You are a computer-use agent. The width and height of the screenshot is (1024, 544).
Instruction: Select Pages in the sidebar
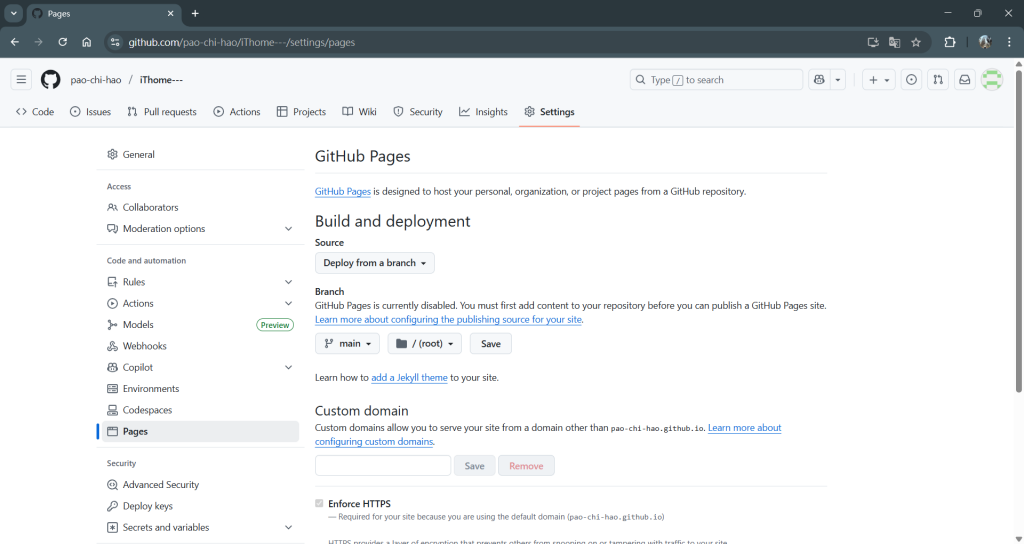(x=200, y=432)
